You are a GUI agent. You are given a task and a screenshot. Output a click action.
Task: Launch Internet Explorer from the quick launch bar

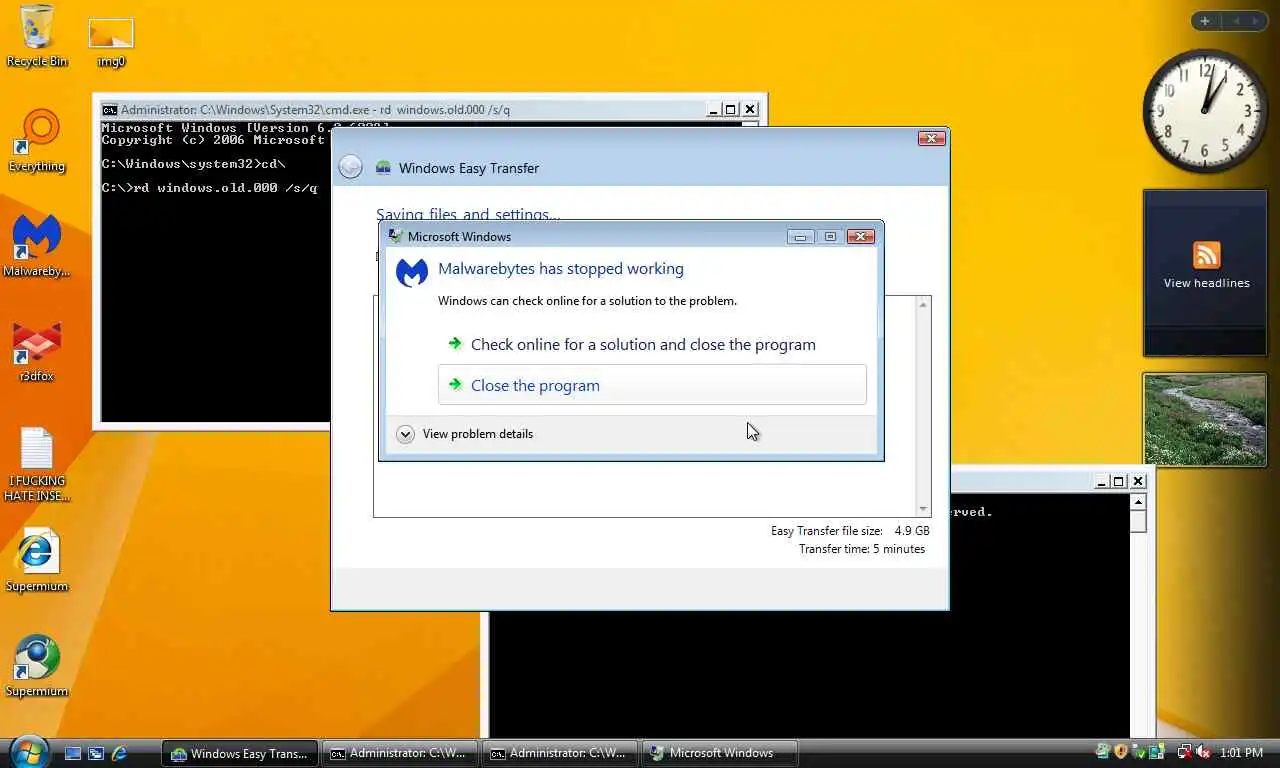tap(119, 753)
